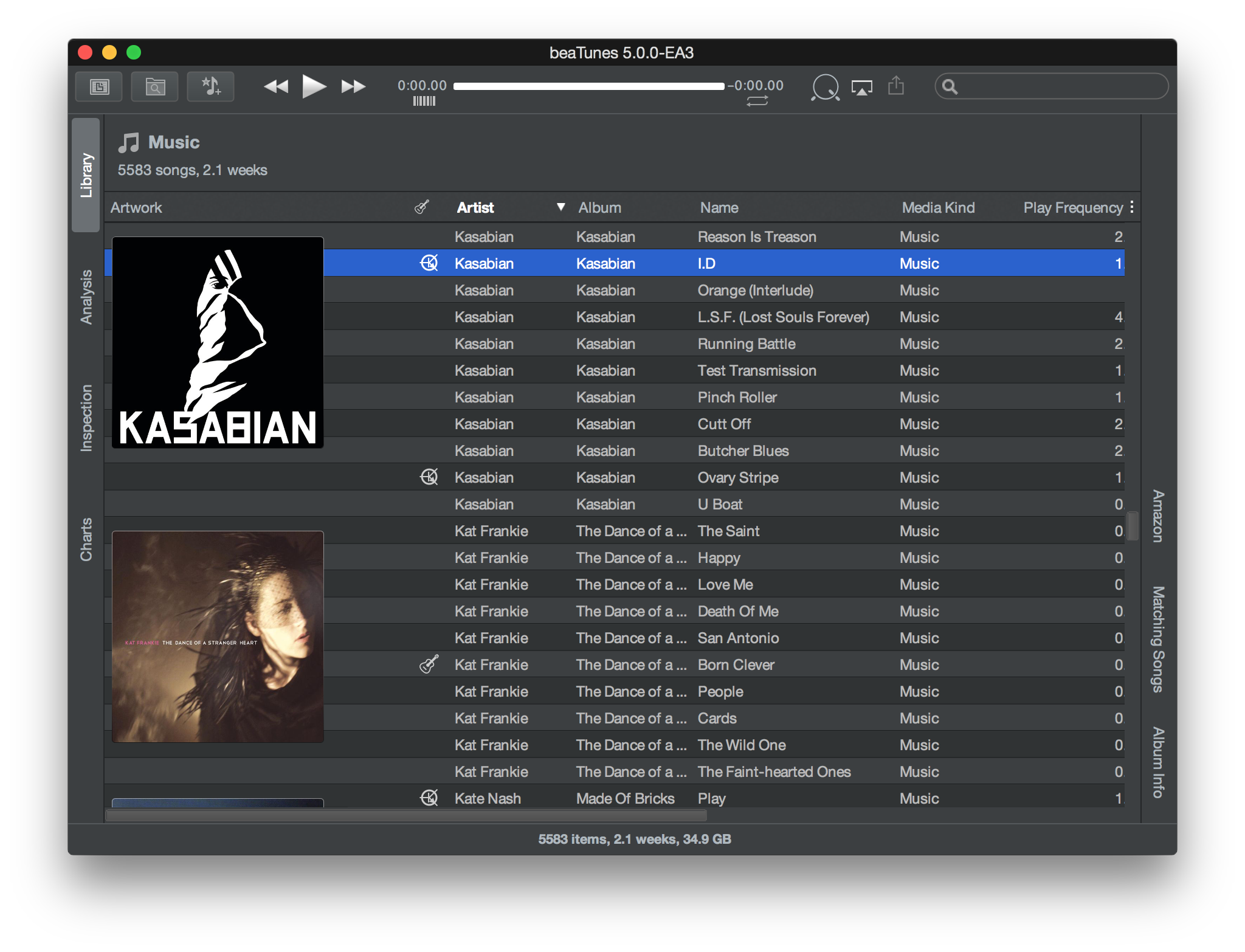This screenshot has width=1245, height=952.
Task: Click the drum-shaped BPM tap icon
Action: point(825,88)
